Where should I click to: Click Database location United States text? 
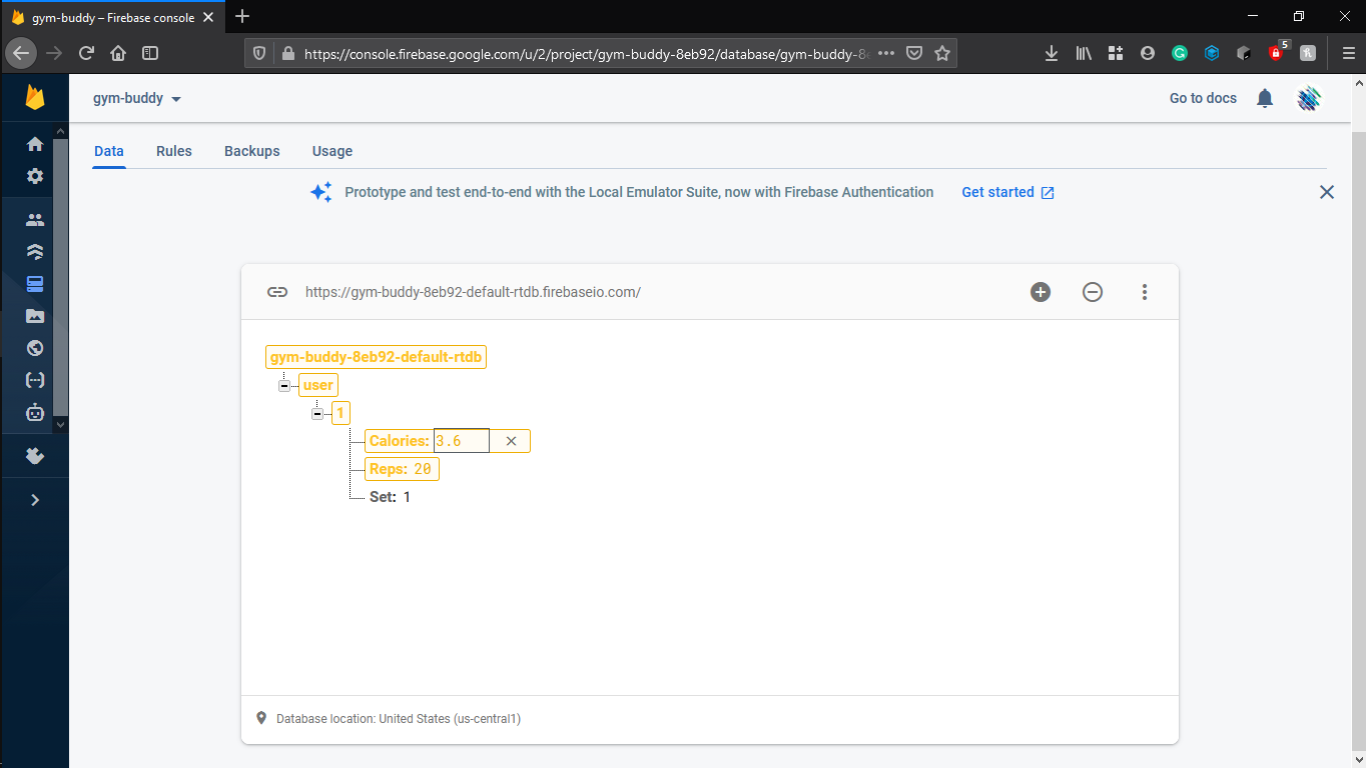398,719
